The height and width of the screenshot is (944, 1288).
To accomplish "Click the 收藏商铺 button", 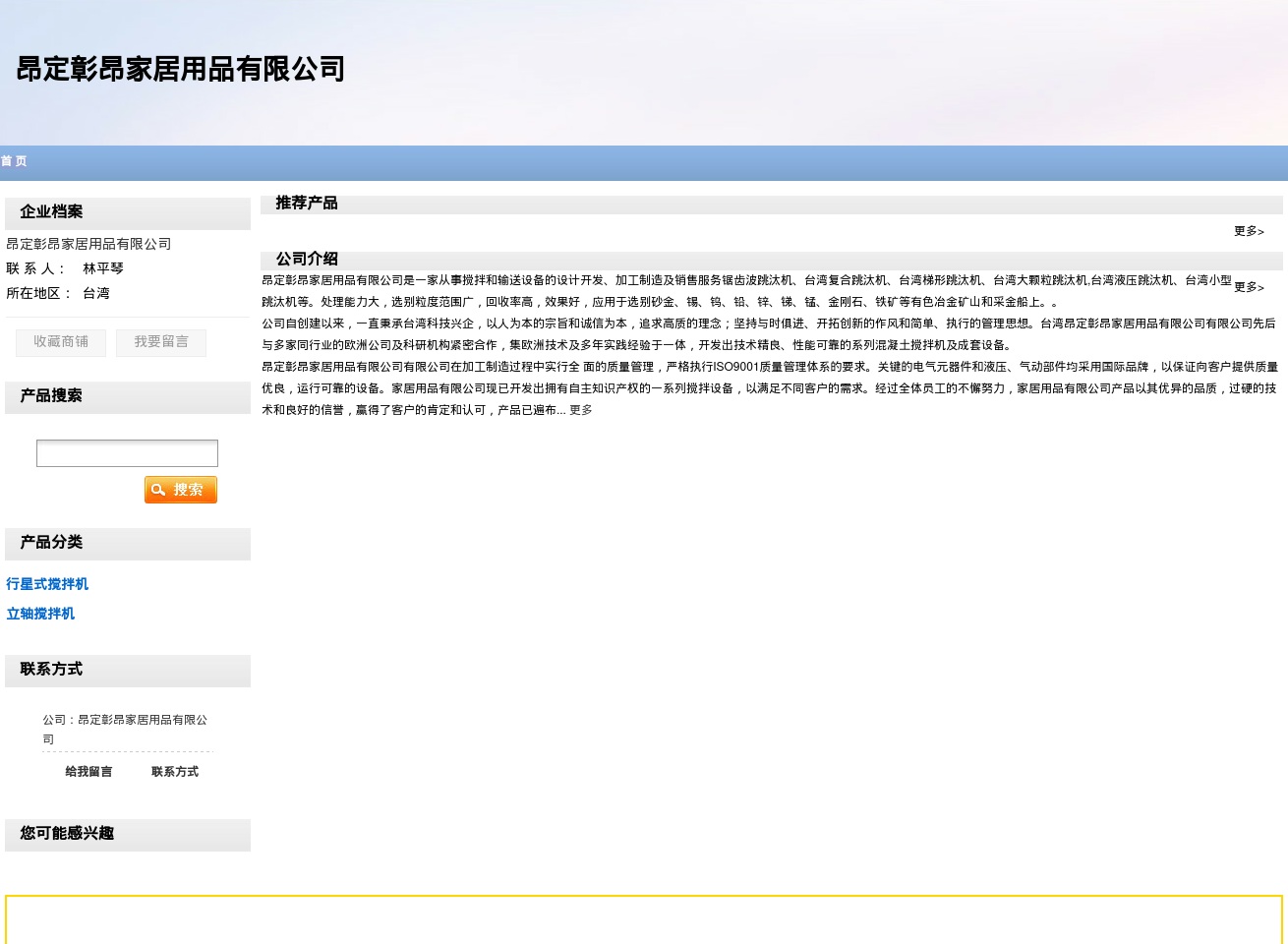I will (x=61, y=342).
